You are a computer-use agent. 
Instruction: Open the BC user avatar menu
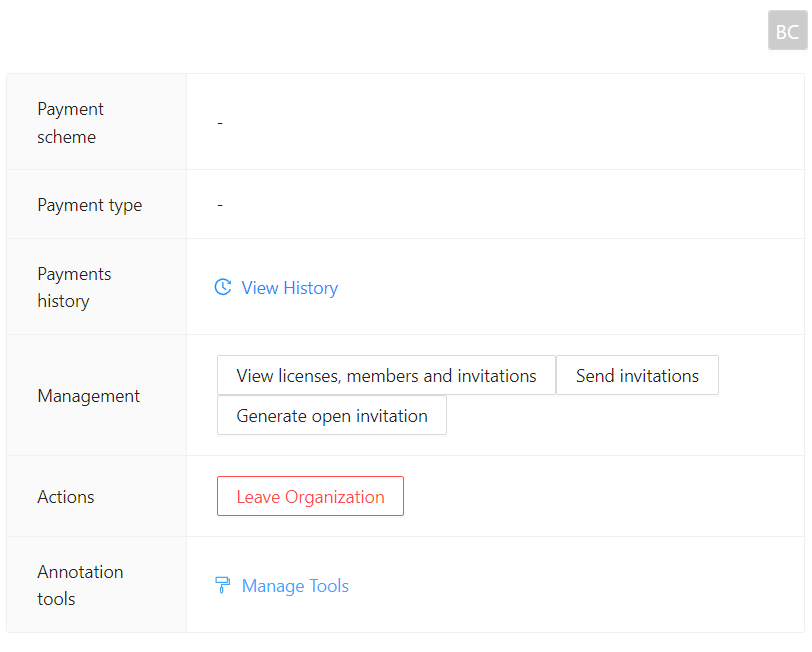(787, 31)
